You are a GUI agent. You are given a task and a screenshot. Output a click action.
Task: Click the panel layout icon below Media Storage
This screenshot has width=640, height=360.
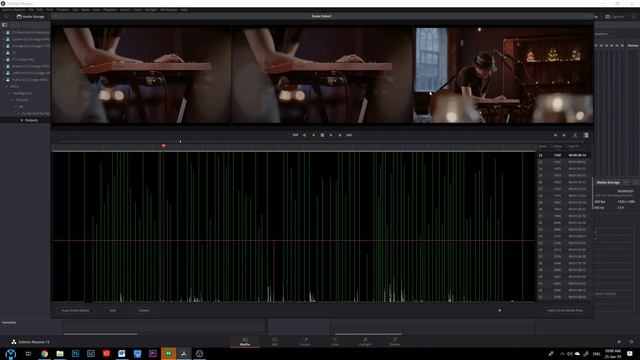pyautogui.click(x=5, y=25)
